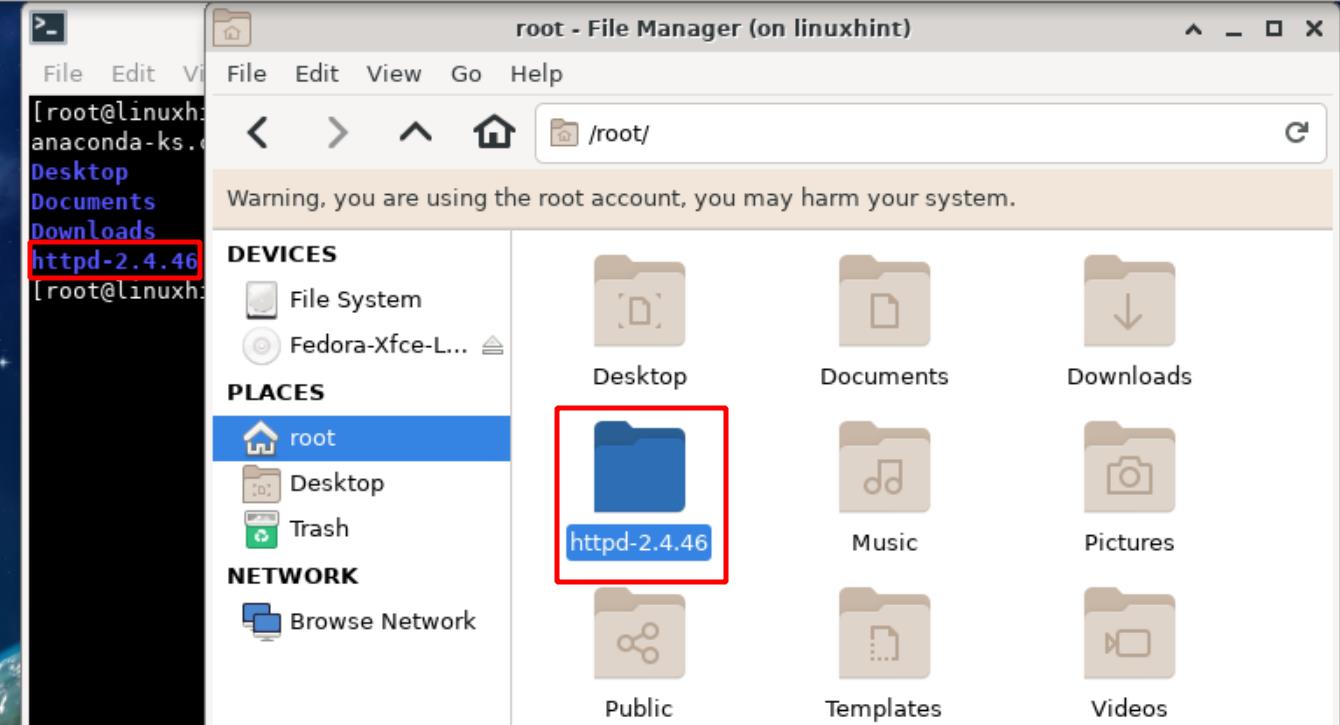Eject the Fedora-Xfce-L... disc

click(493, 346)
